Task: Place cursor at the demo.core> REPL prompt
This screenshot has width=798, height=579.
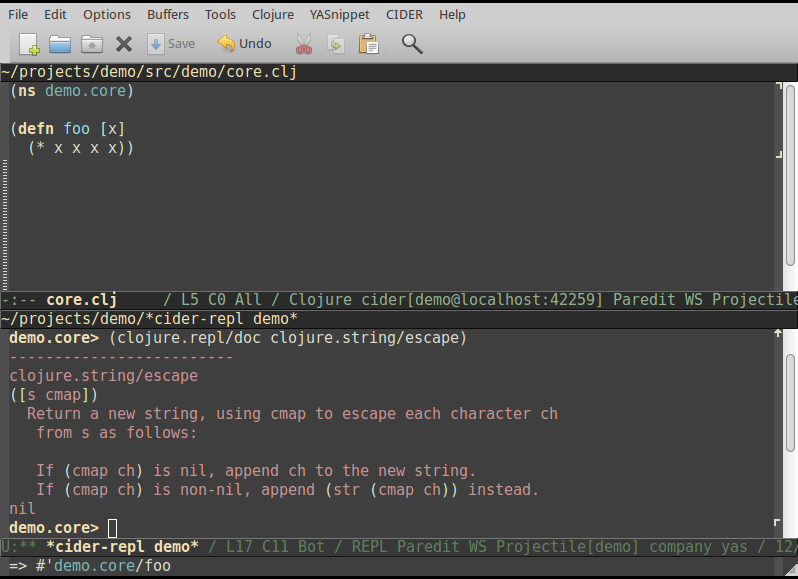Action: (x=112, y=528)
